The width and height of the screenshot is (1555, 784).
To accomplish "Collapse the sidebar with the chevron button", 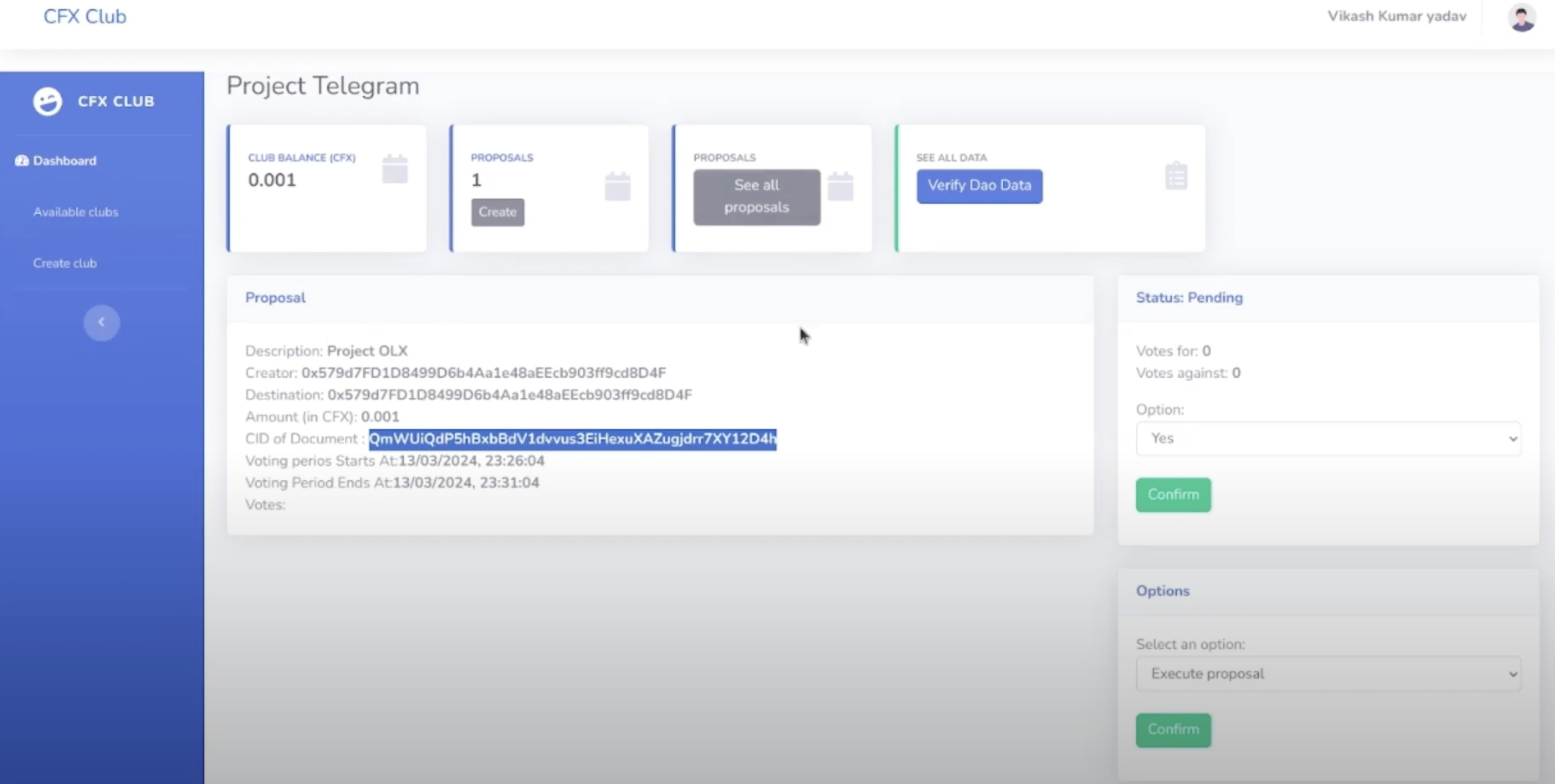I will [x=101, y=322].
